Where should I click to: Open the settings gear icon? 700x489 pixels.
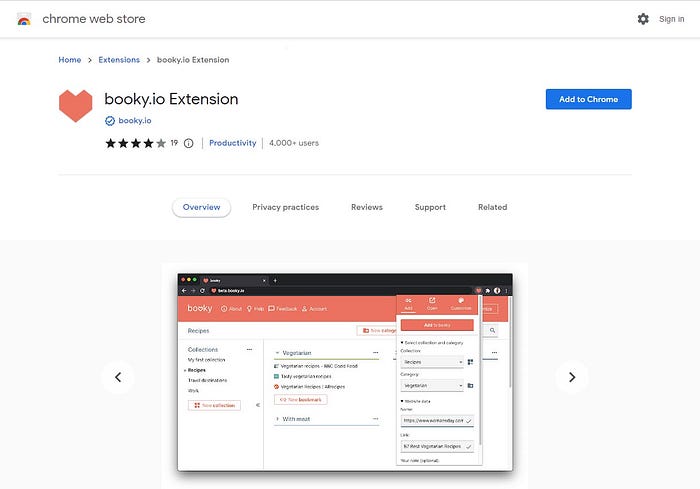click(643, 19)
